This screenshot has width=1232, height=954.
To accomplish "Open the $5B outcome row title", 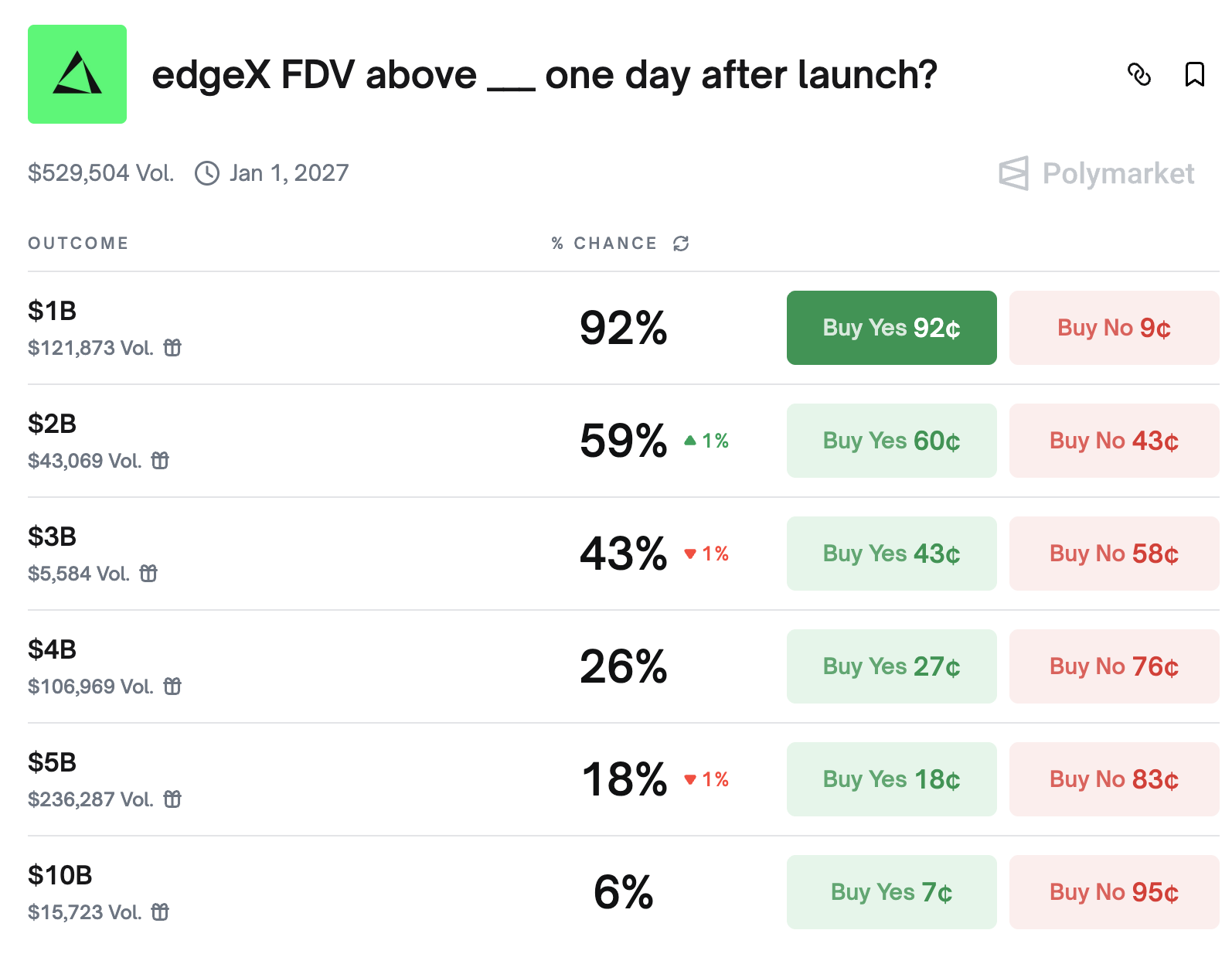I will 53,762.
